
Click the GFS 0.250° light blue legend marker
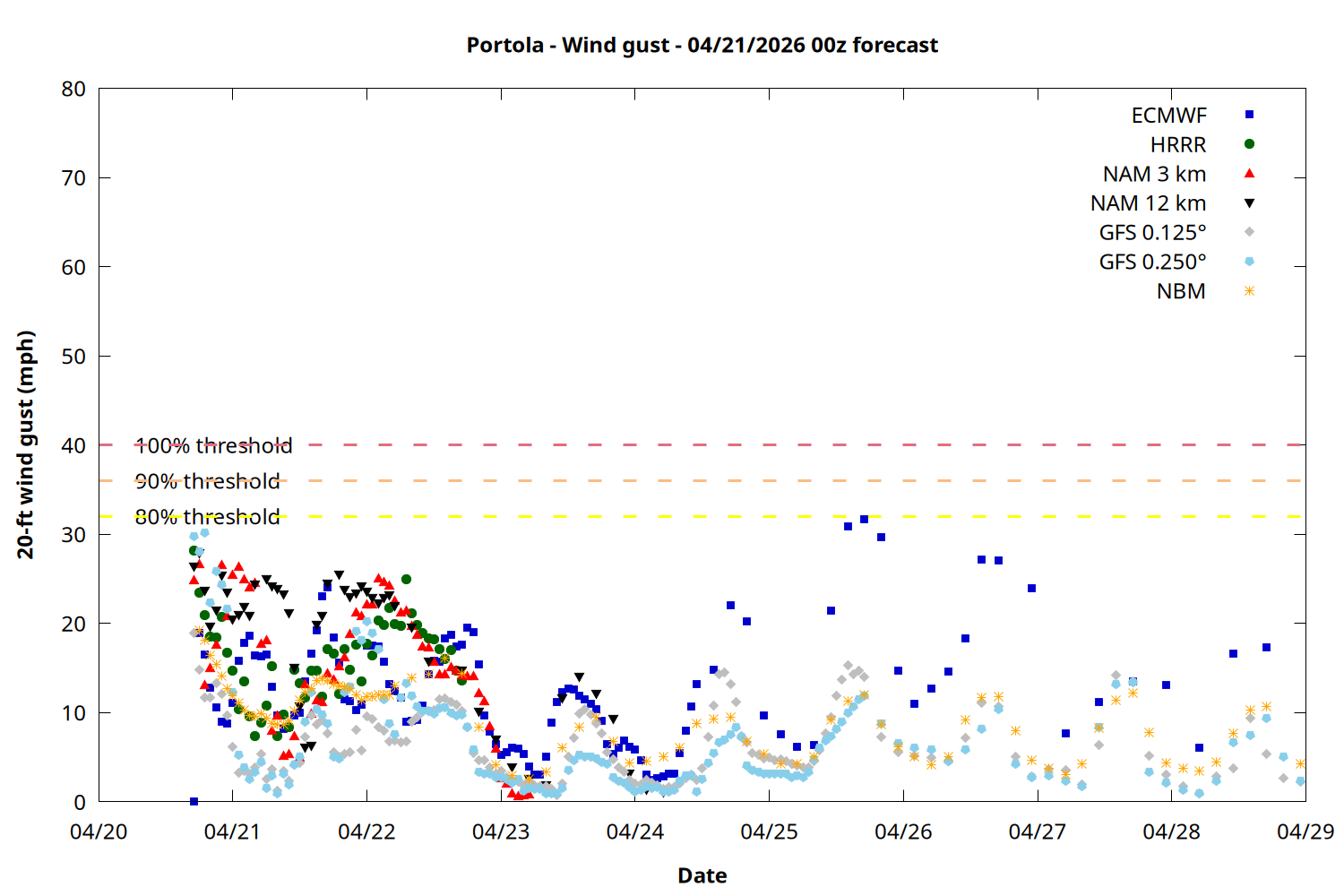tap(1249, 262)
